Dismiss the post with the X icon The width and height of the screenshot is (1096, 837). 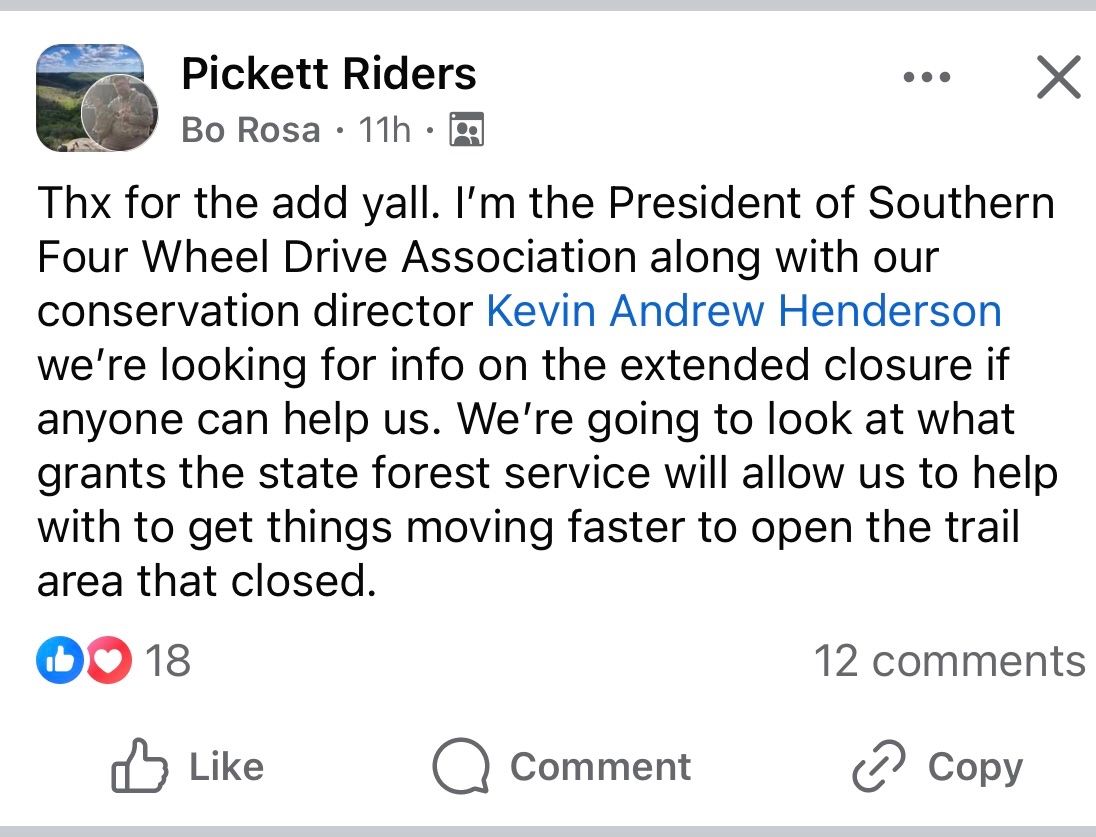click(x=1058, y=77)
